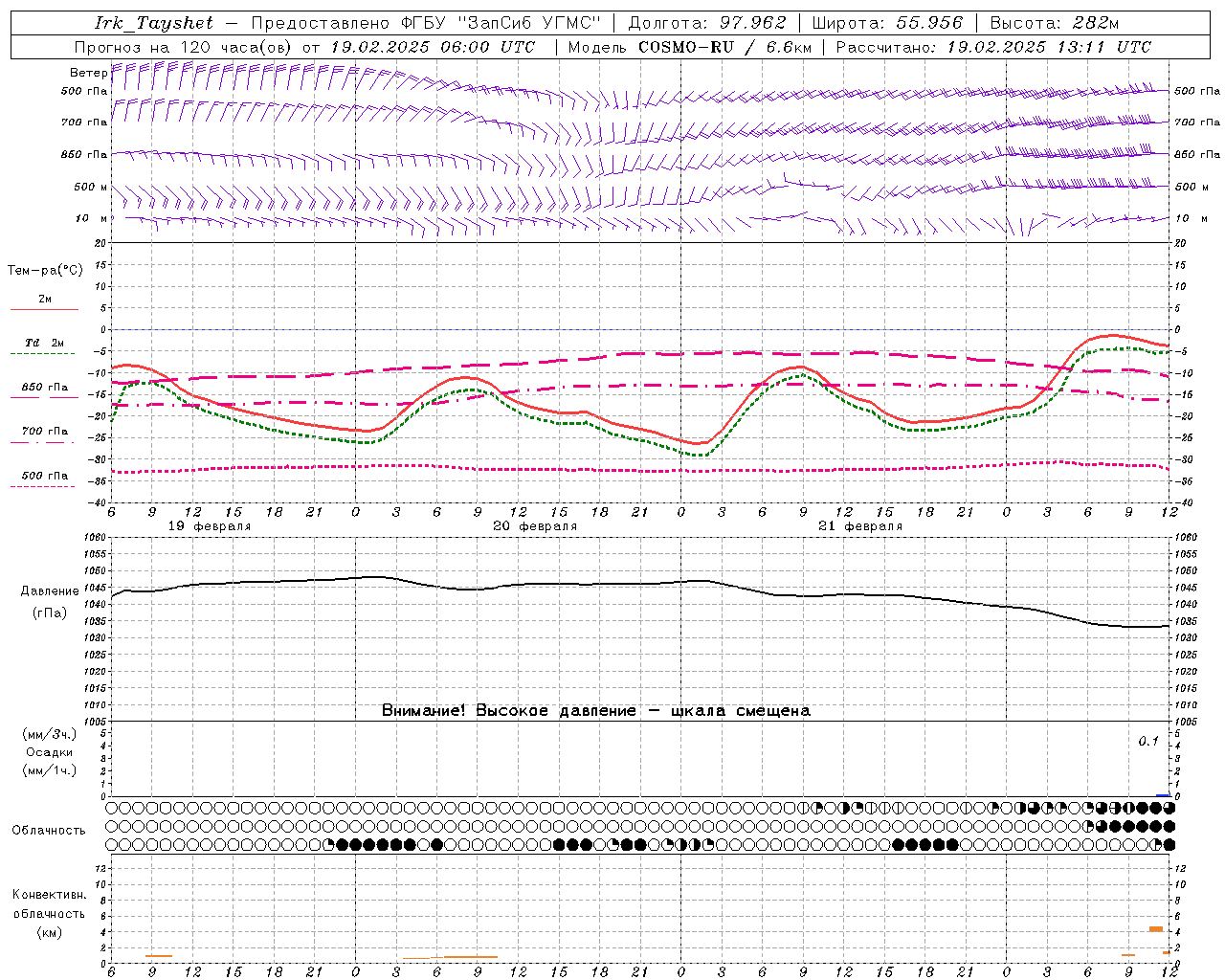Click the '20 февраля' date label
The width and height of the screenshot is (1225, 980).
coord(535,526)
